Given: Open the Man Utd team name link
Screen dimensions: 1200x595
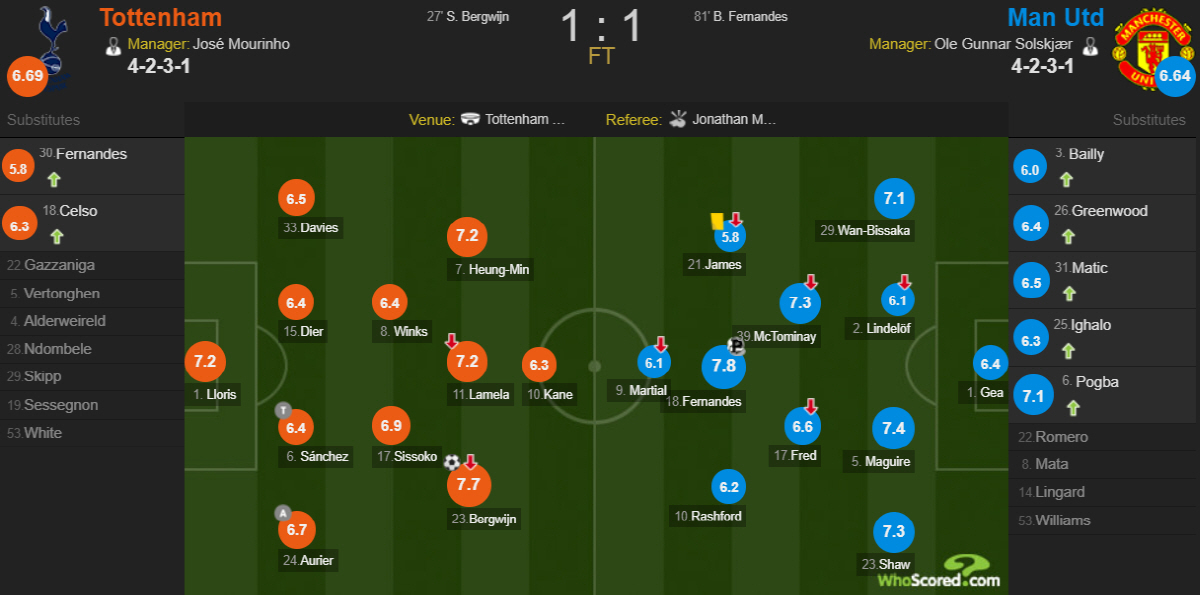Looking at the screenshot, I should coord(1056,17).
